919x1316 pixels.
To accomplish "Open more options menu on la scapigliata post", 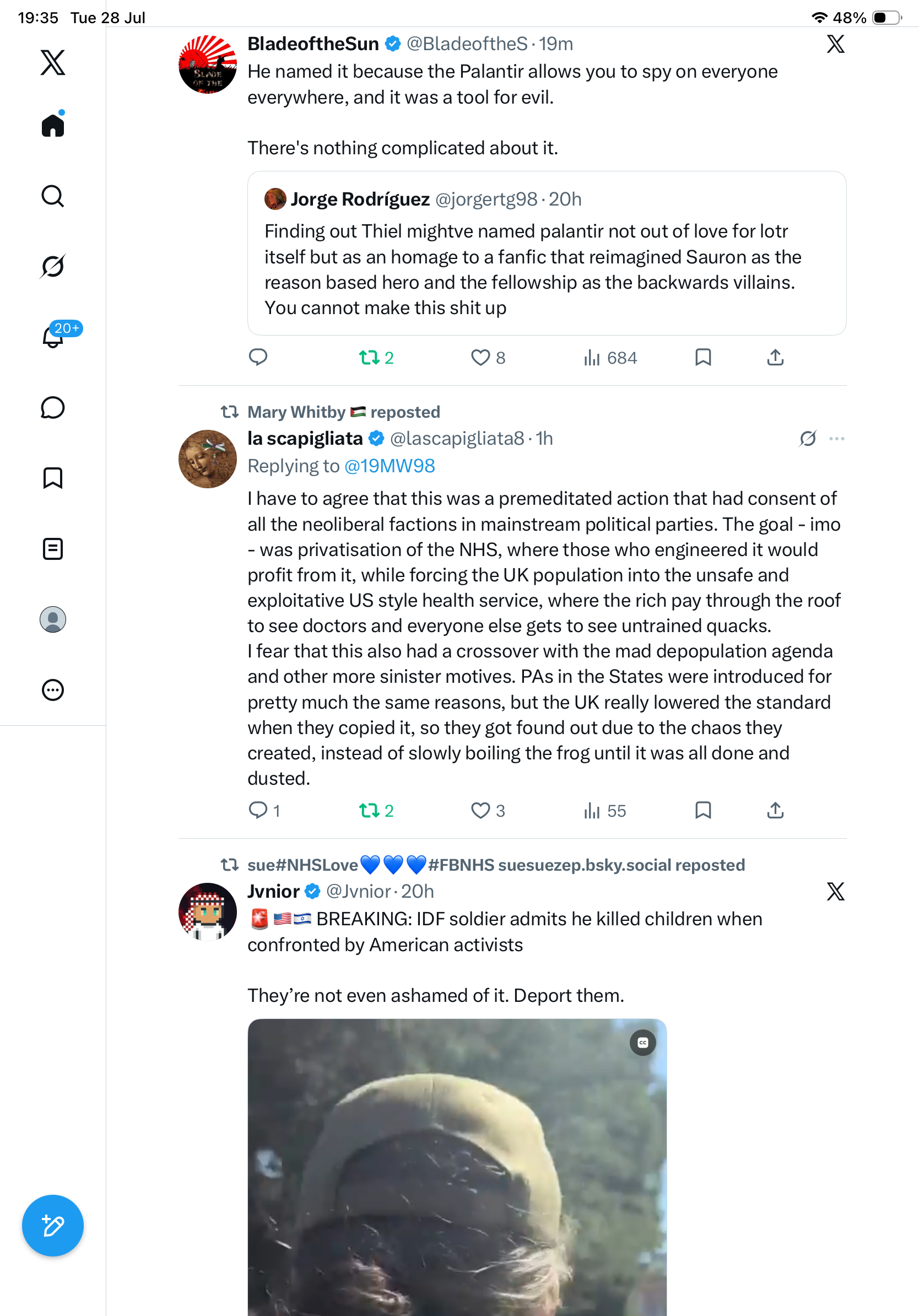I will coord(836,439).
